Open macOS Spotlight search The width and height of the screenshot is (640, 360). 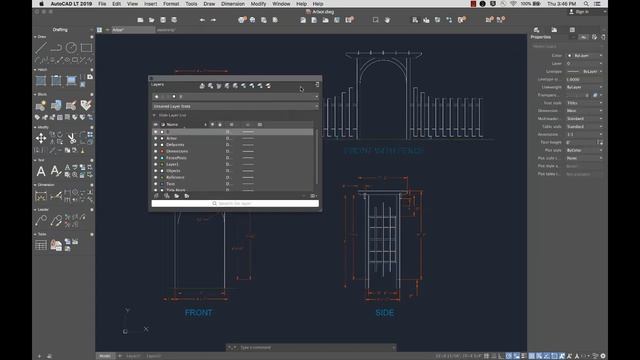[x=586, y=4]
